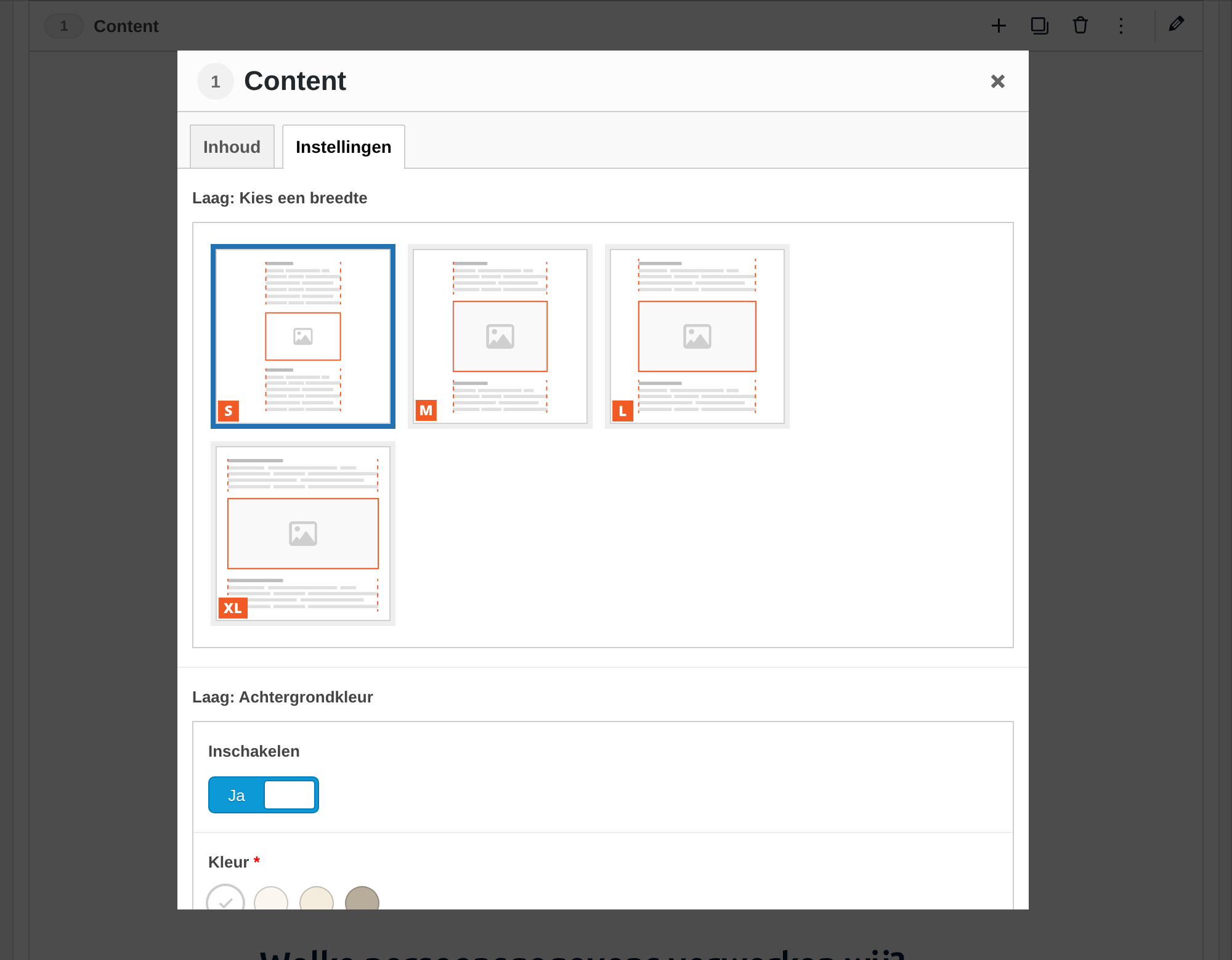
Task: Click the Content title in background row
Action: pos(126,26)
